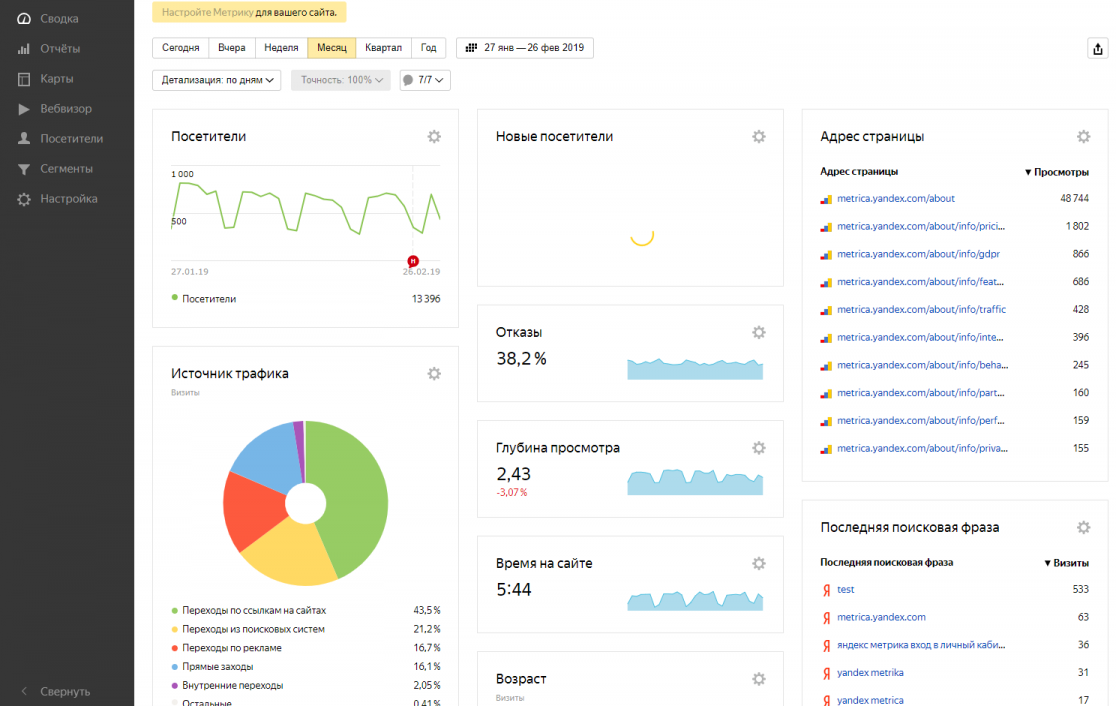Click the chart icon beside metrica.yandex.com/about/info/gdpr
The height and width of the screenshot is (706, 1116).
(826, 255)
